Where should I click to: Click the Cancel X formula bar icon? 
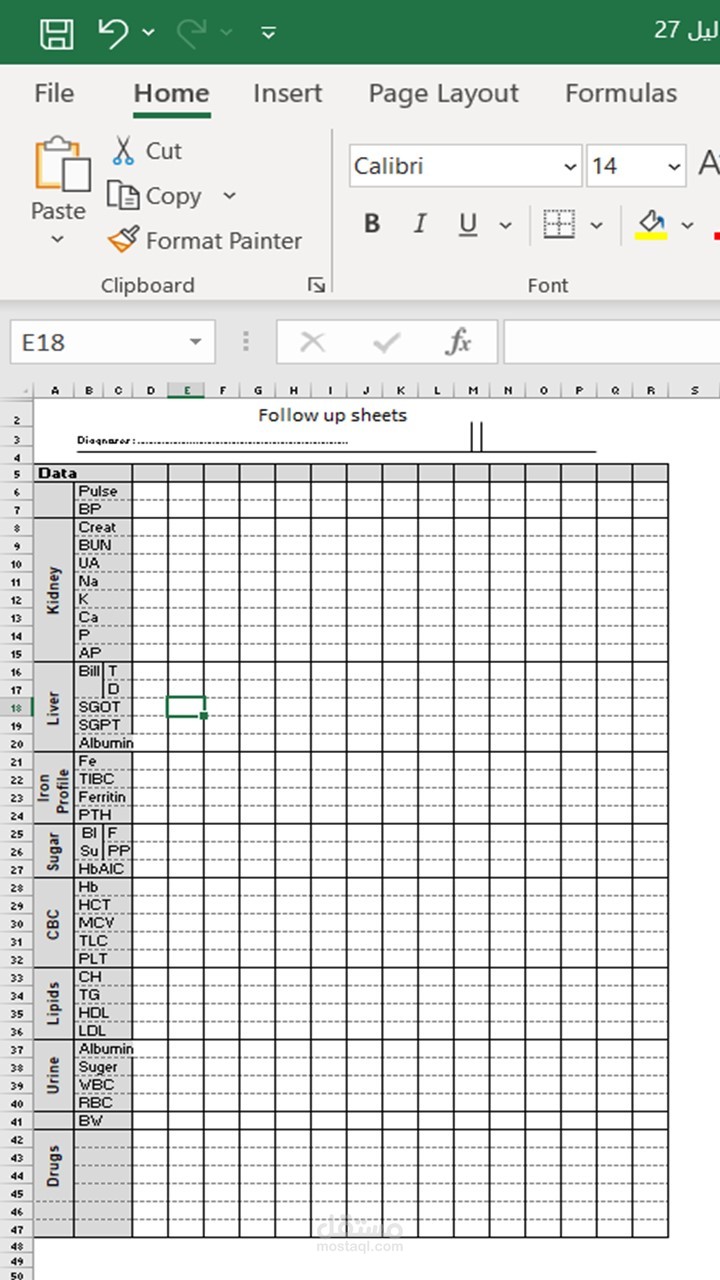pyautogui.click(x=313, y=343)
